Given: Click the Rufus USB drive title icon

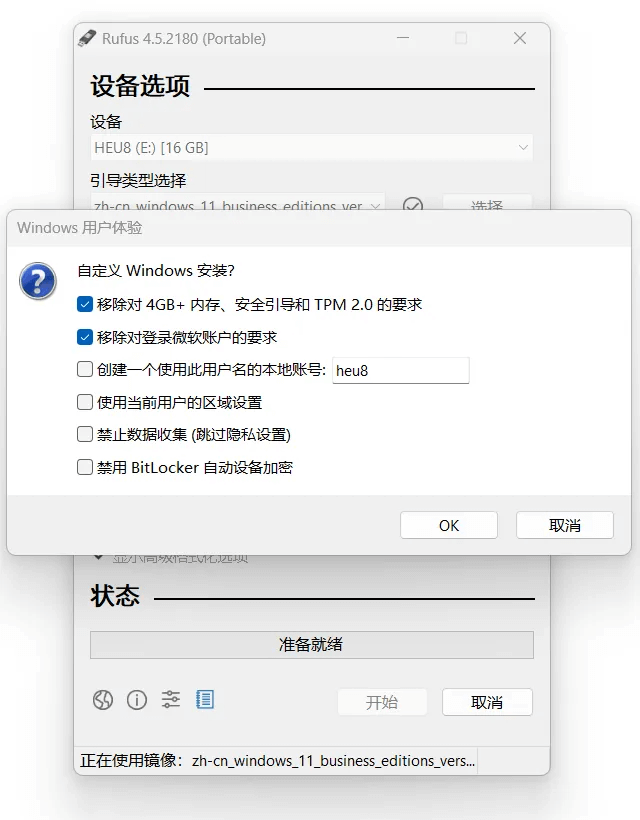Looking at the screenshot, I should 87,38.
